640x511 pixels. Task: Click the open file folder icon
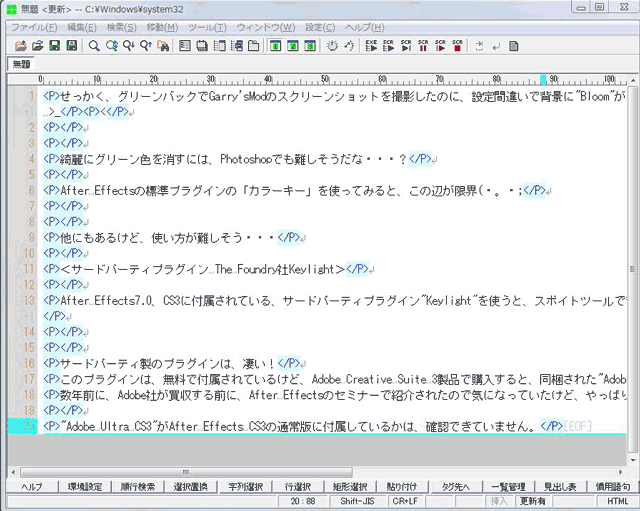pyautogui.click(x=37, y=46)
